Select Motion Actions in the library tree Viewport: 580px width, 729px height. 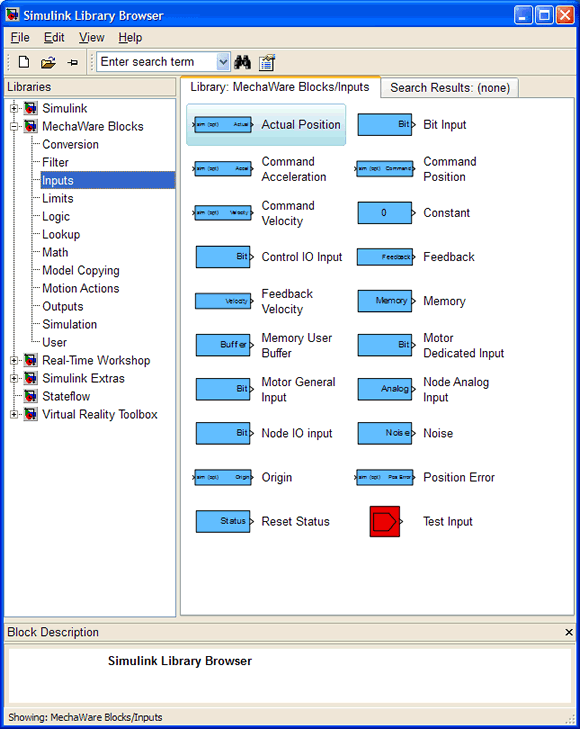click(80, 289)
